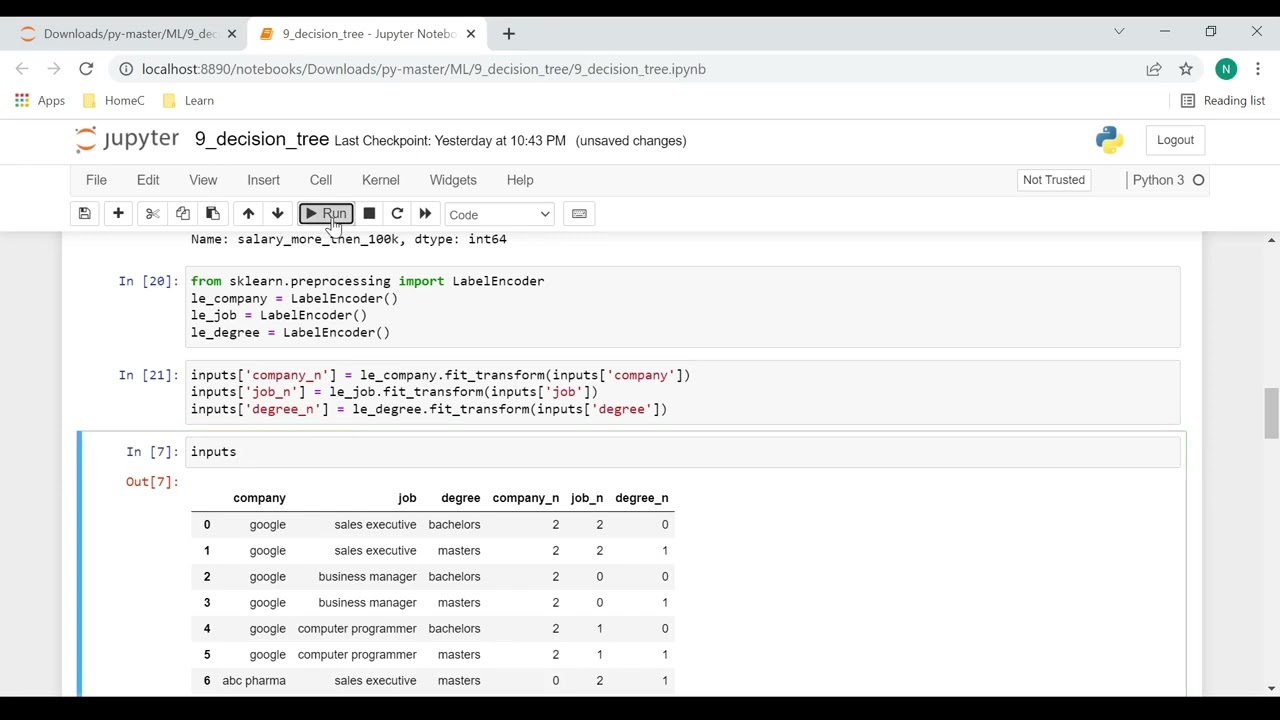
Task: Copy selected cells icon
Action: (183, 214)
